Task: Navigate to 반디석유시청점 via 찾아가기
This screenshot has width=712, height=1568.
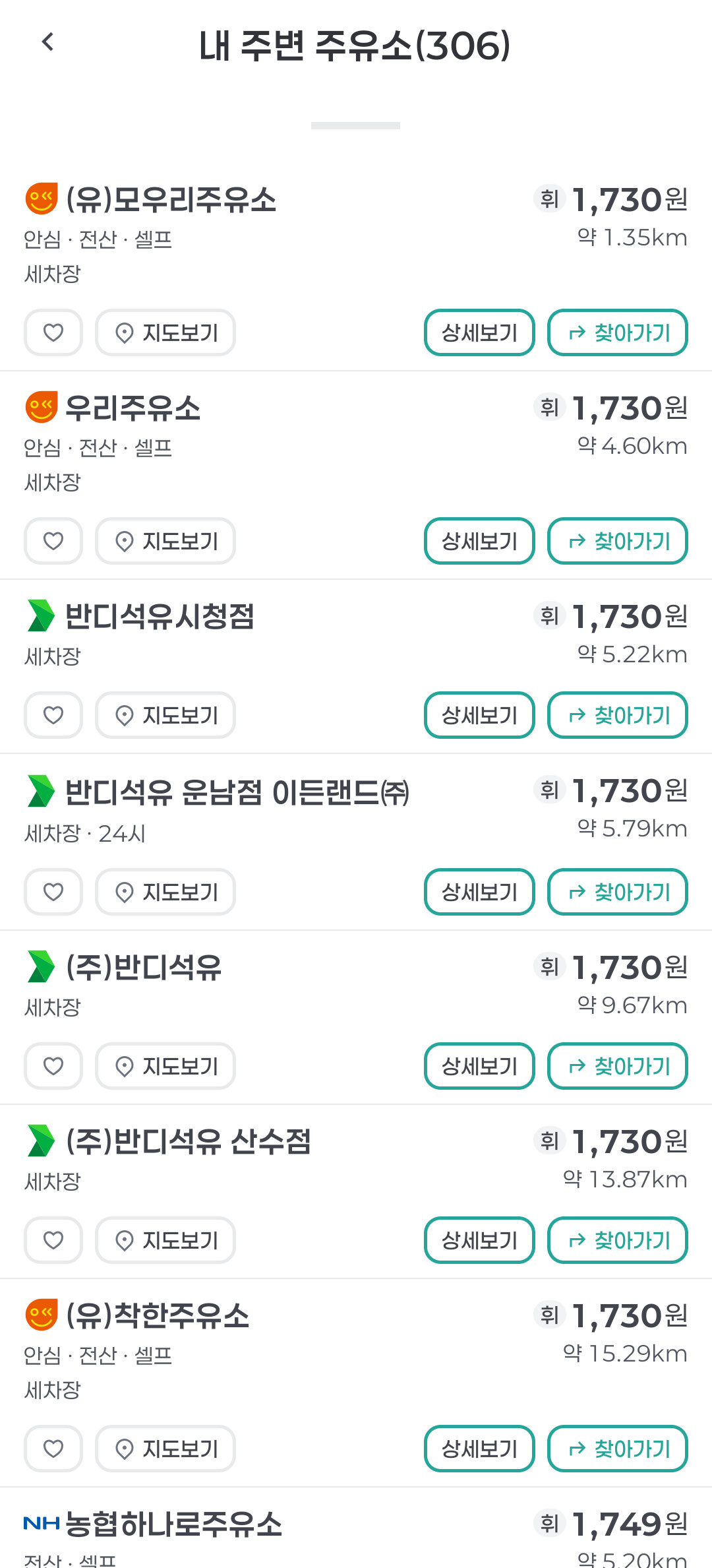Action: point(618,715)
